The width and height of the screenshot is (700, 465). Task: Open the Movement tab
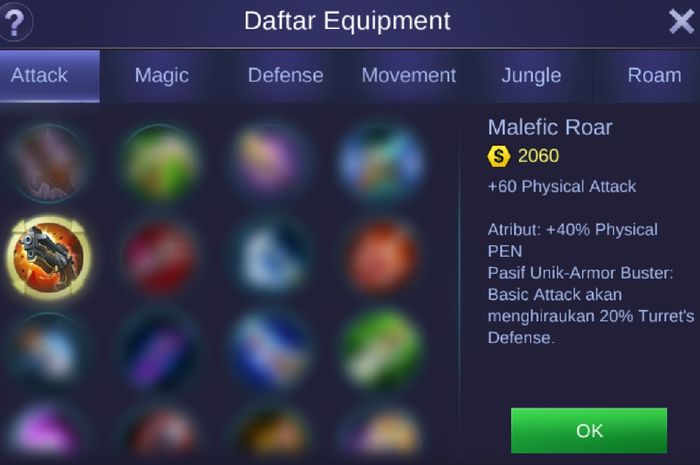pyautogui.click(x=408, y=76)
